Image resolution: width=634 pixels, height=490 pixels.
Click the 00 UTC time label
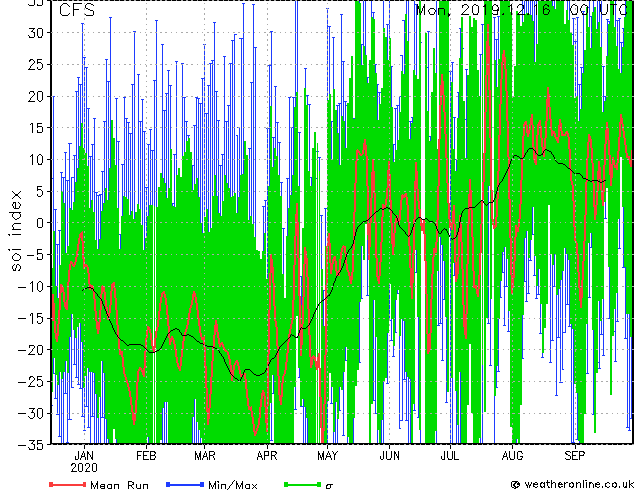tap(599, 10)
